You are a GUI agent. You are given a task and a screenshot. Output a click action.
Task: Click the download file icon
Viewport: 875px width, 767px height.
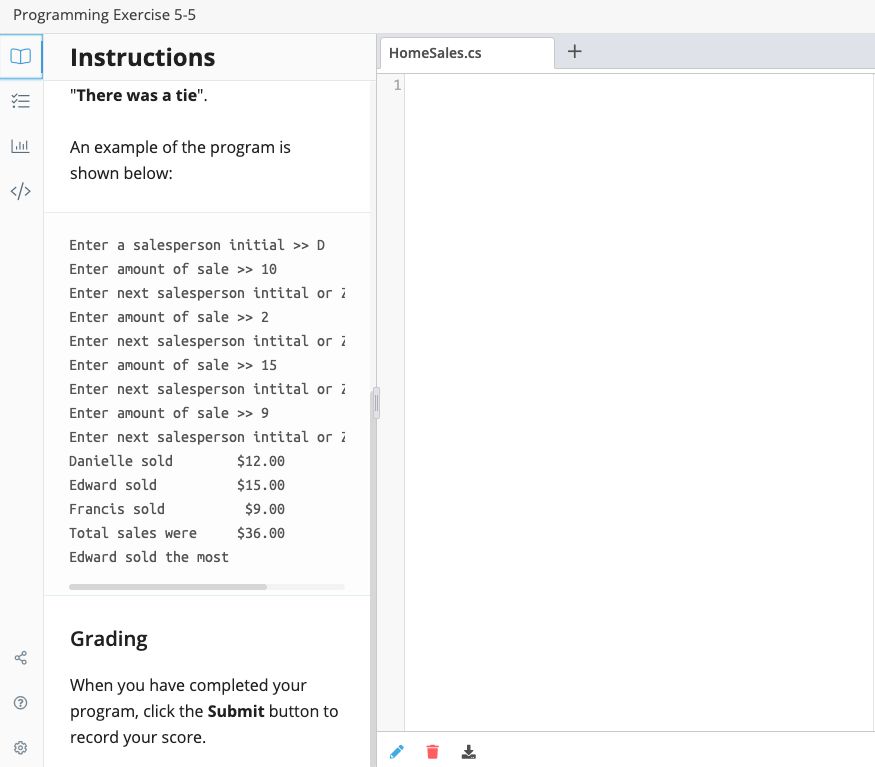pyautogui.click(x=469, y=752)
